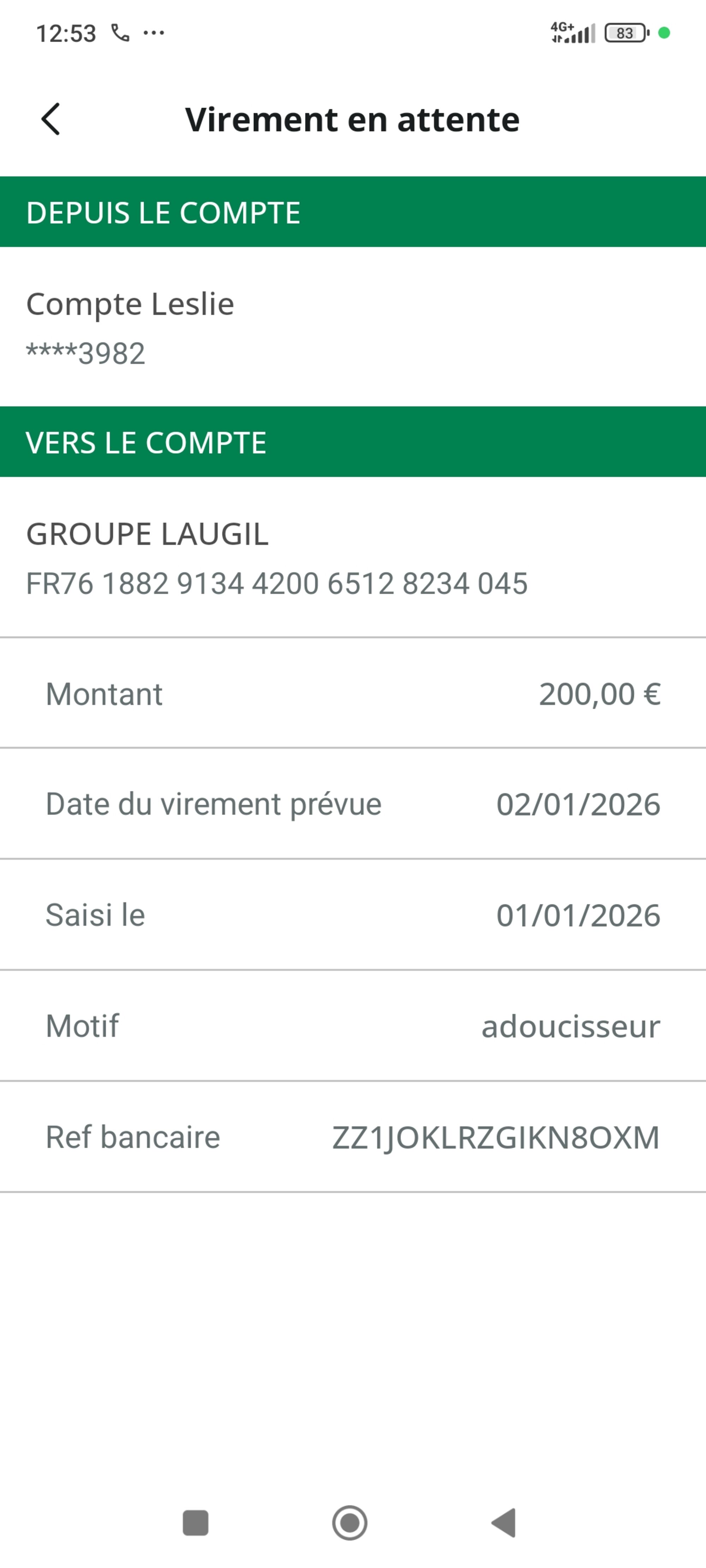Tap the Ref bancaire reference code
Screen dimensions: 706x1568
tap(495, 1137)
